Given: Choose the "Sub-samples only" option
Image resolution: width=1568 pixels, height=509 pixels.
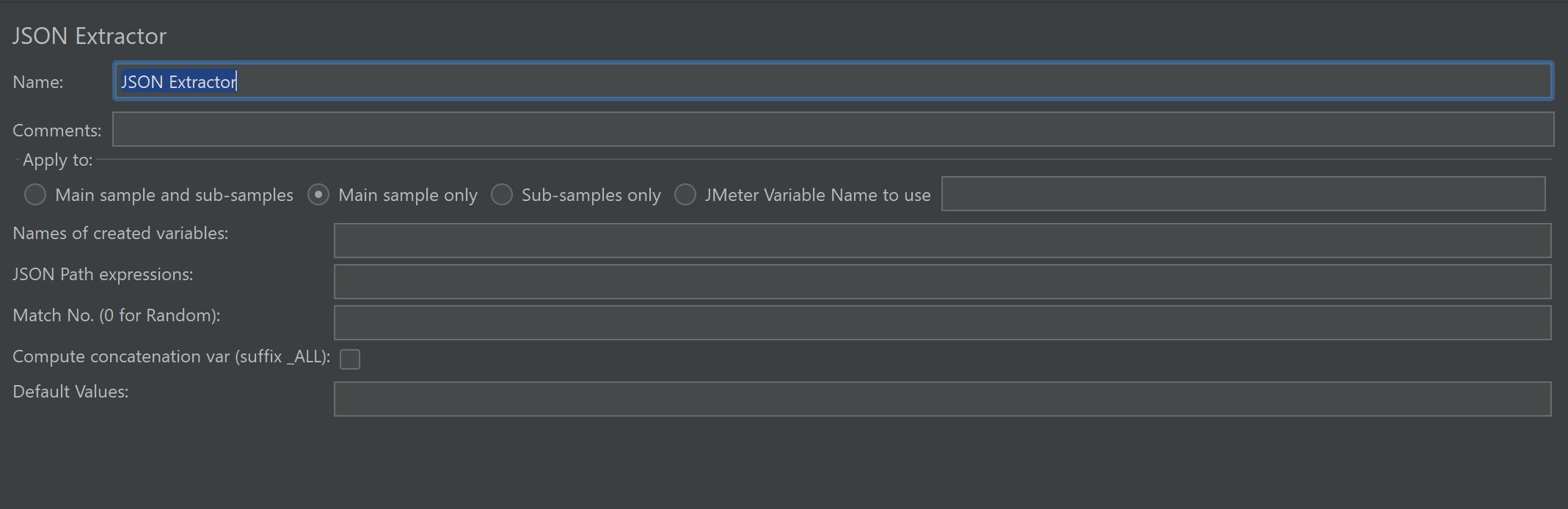Looking at the screenshot, I should (x=502, y=195).
